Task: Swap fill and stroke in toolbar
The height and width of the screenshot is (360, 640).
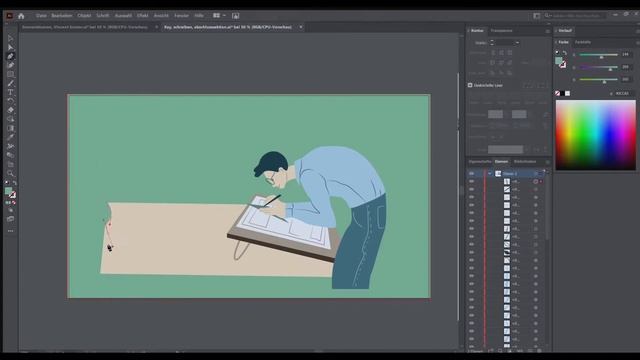Action: coord(14,182)
